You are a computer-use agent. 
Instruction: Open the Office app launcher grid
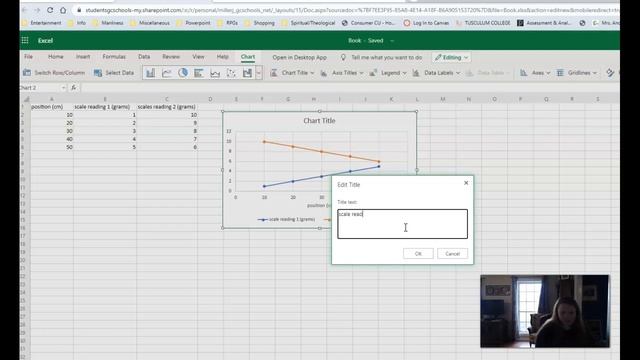[x=25, y=40]
